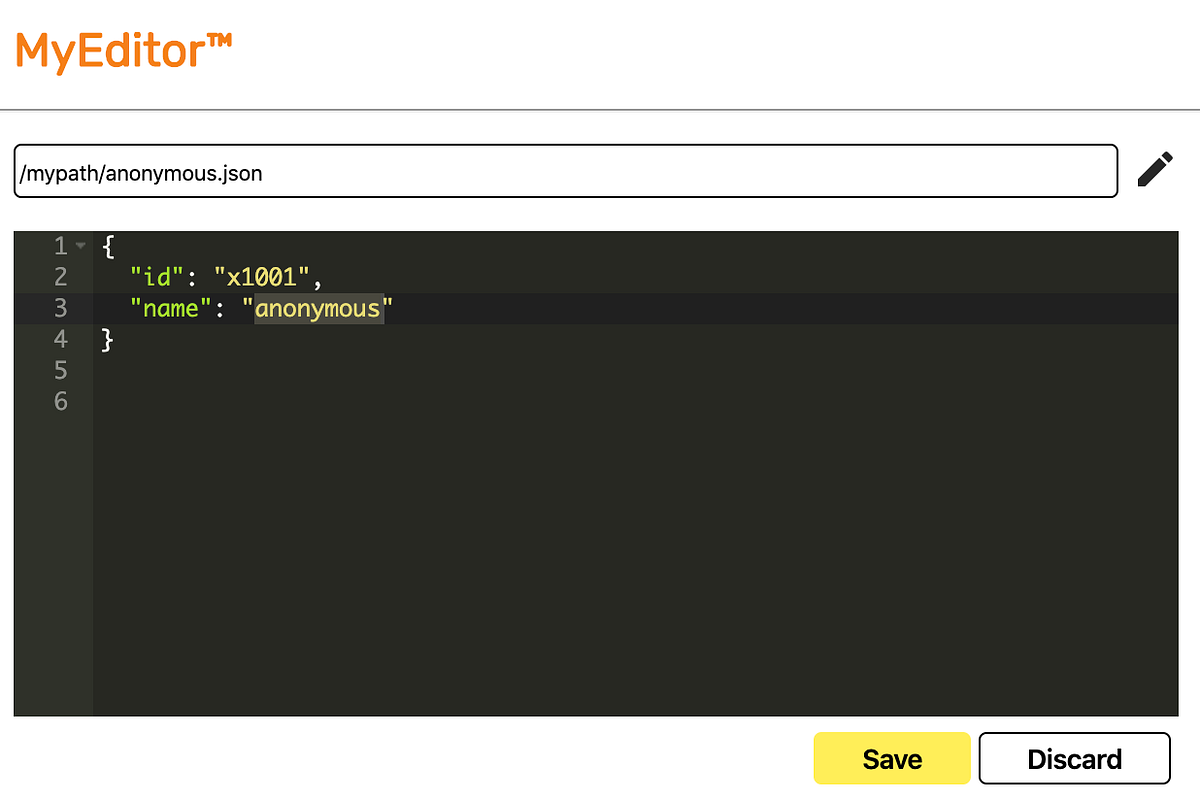Click the file path input field
1200x802 pixels.
coord(565,171)
